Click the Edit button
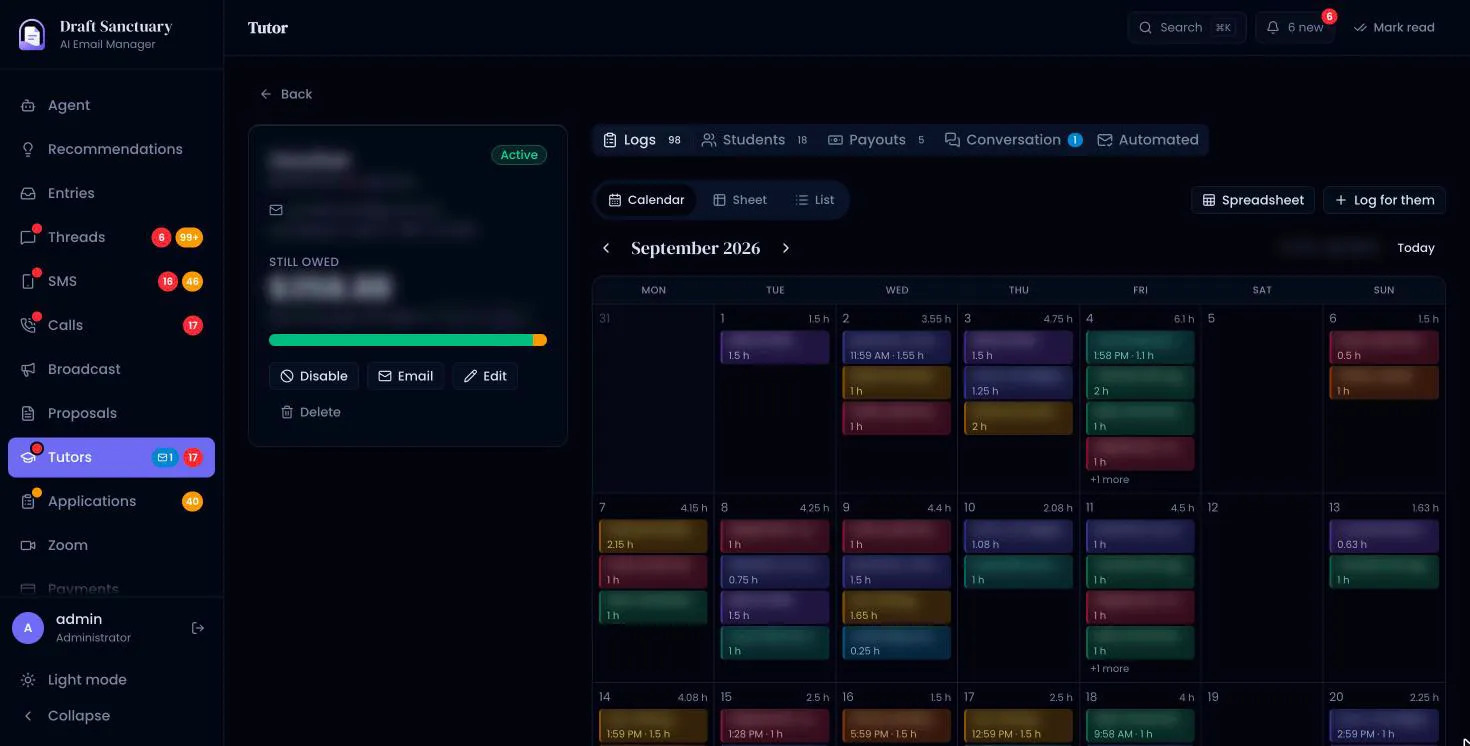Viewport: 1470px width, 746px height. [485, 376]
